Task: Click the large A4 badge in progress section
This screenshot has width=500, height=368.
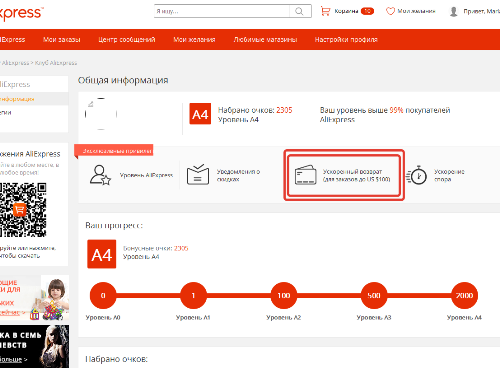Action: coord(102,254)
